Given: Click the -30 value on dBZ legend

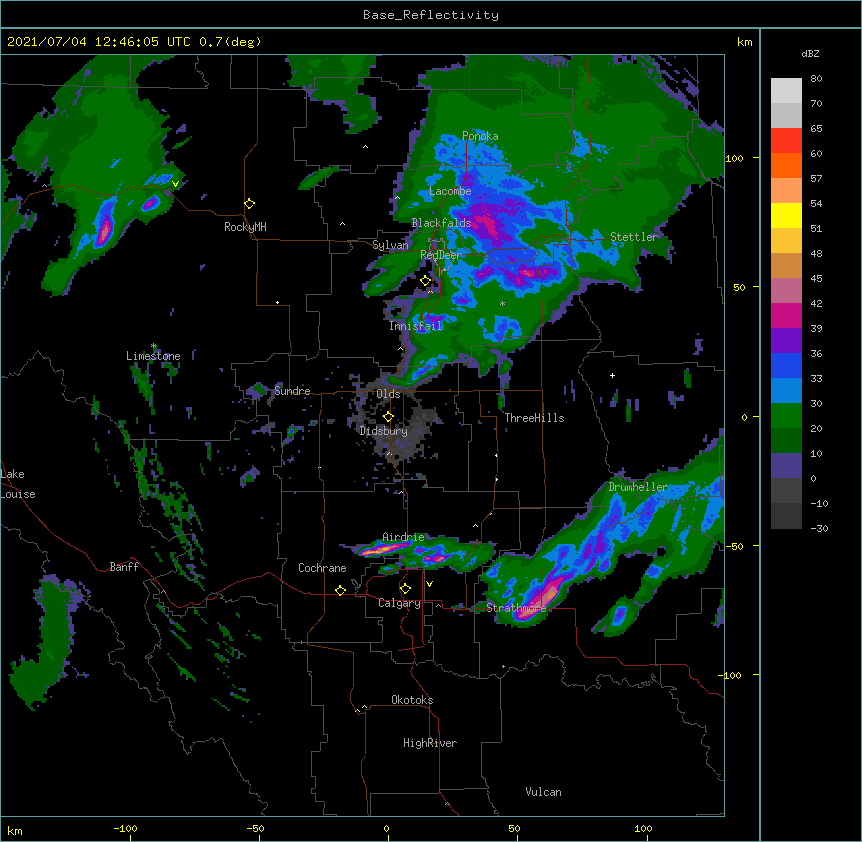Looking at the screenshot, I should point(819,528).
